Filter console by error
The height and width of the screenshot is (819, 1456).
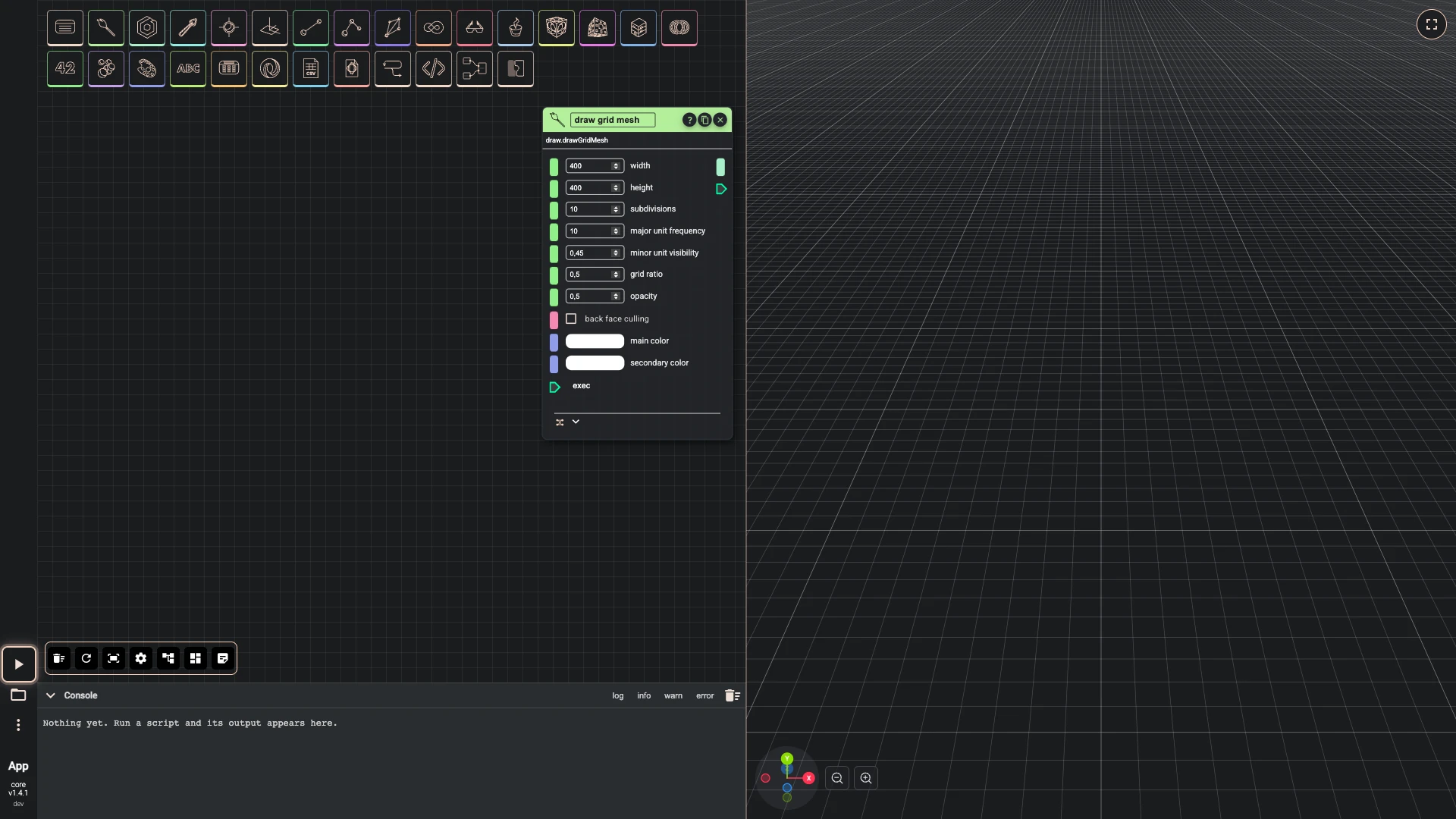(705, 696)
